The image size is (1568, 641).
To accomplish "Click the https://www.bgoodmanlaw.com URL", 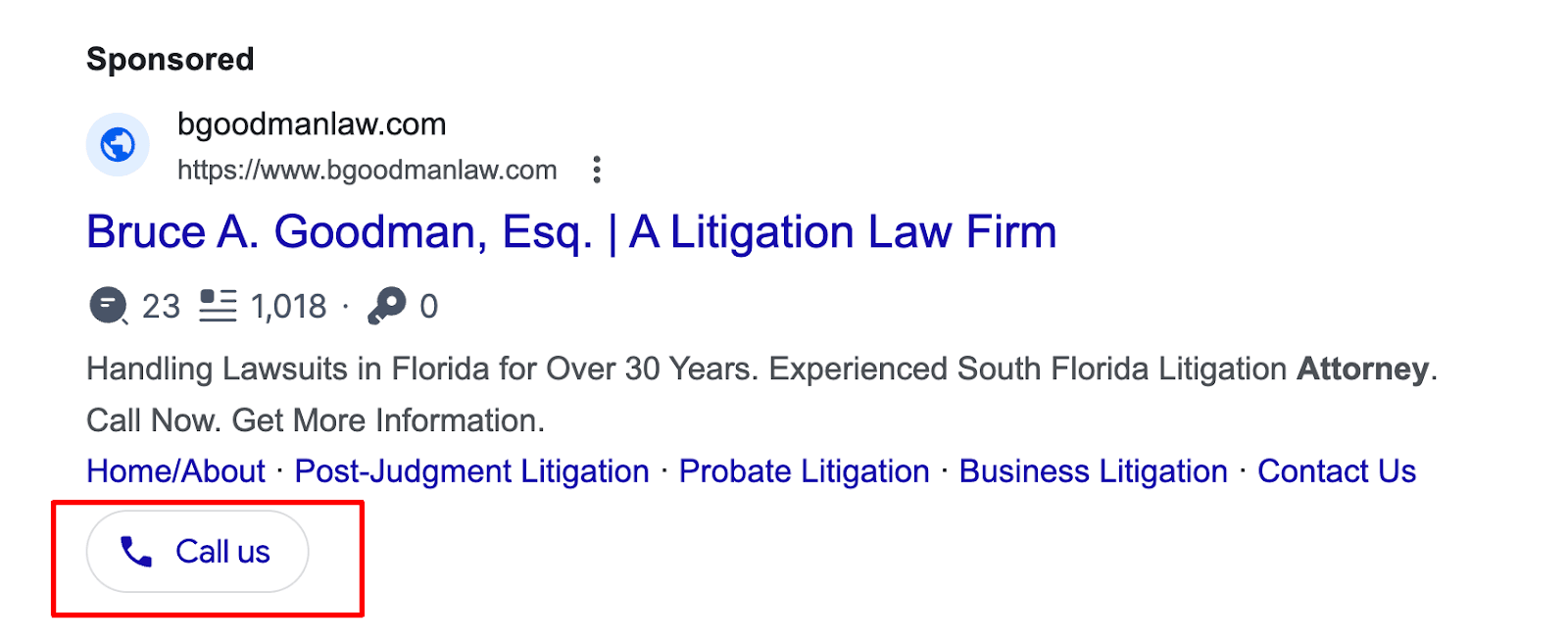I will [x=367, y=171].
